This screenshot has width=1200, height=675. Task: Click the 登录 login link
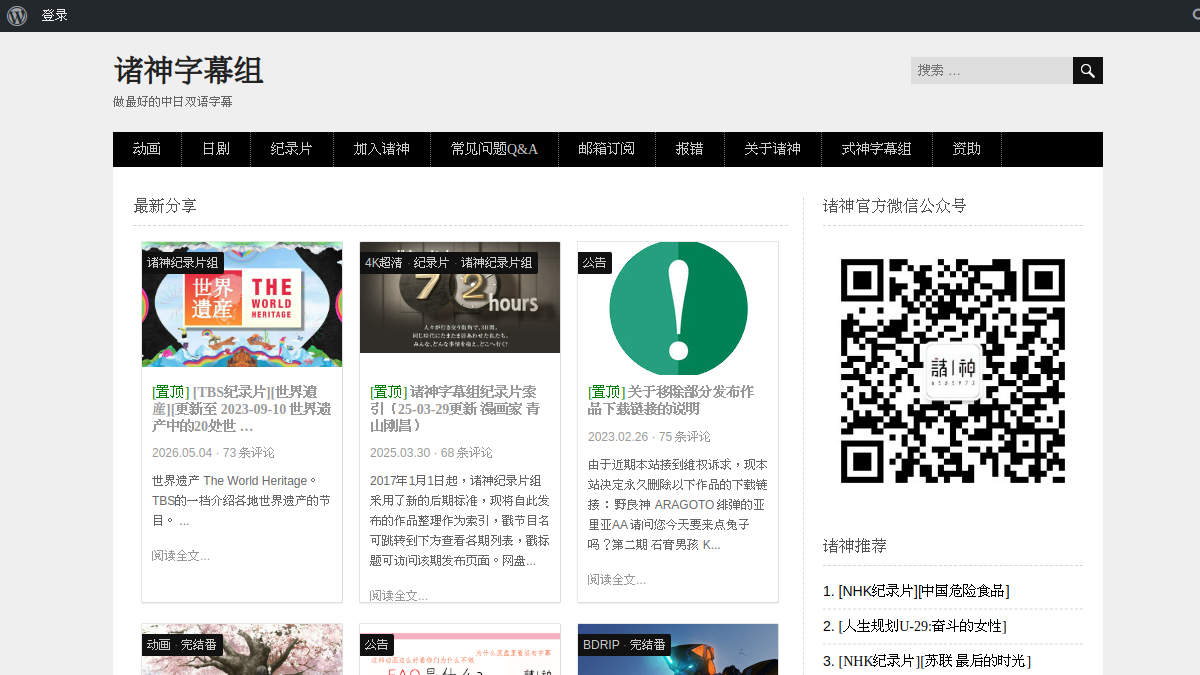[55, 16]
